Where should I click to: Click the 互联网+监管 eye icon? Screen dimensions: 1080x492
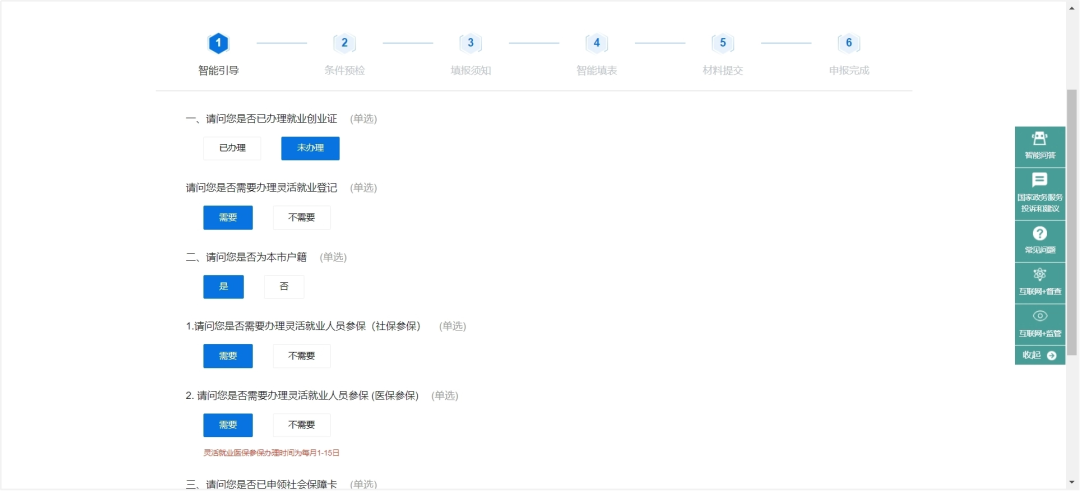click(1039, 317)
